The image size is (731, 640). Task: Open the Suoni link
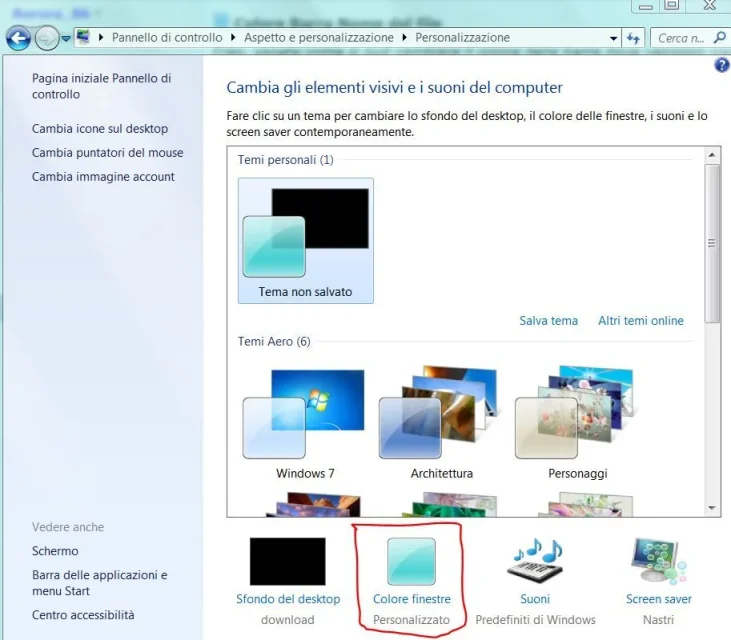535,599
